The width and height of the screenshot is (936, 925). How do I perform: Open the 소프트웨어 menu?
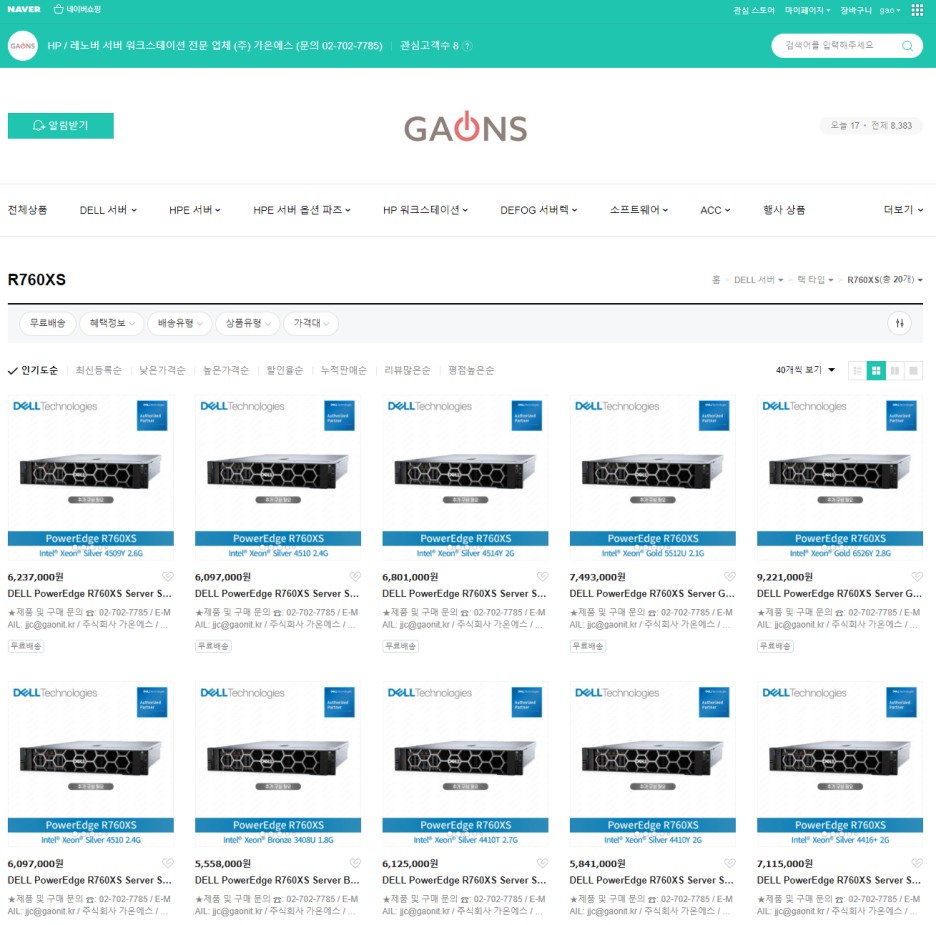639,210
